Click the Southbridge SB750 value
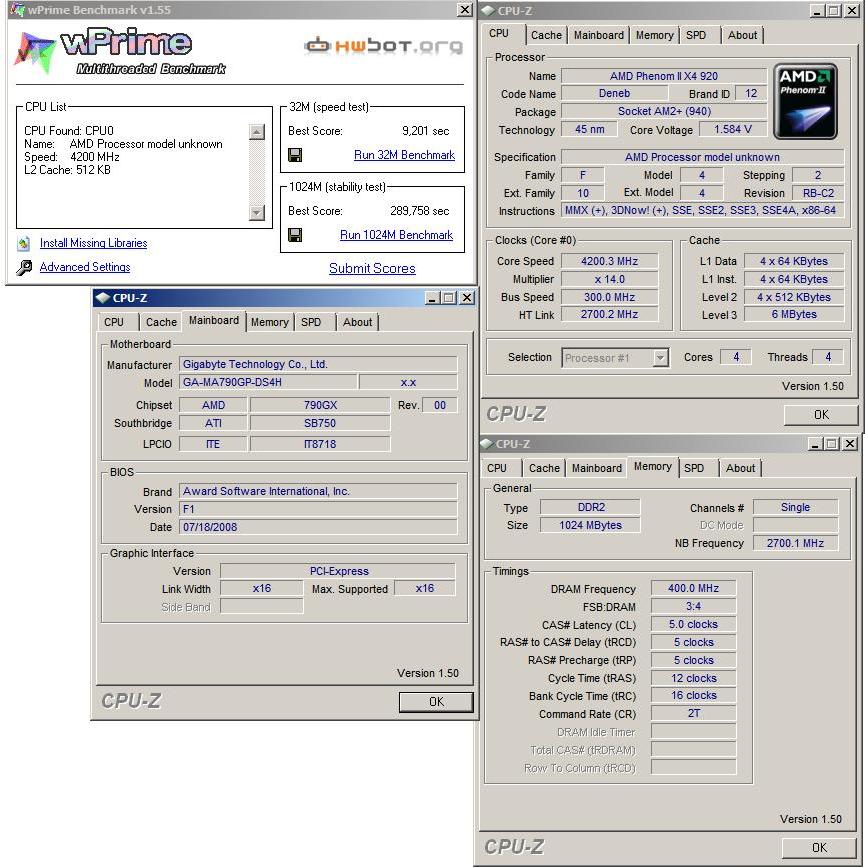Viewport: 865px width, 867px height. pyautogui.click(x=320, y=423)
